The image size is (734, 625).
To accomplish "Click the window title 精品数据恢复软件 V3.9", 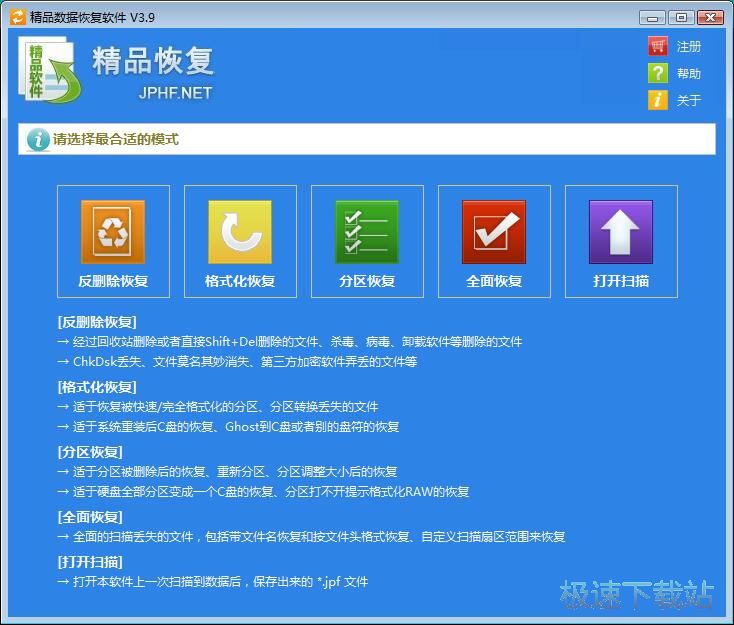I will tap(92, 17).
